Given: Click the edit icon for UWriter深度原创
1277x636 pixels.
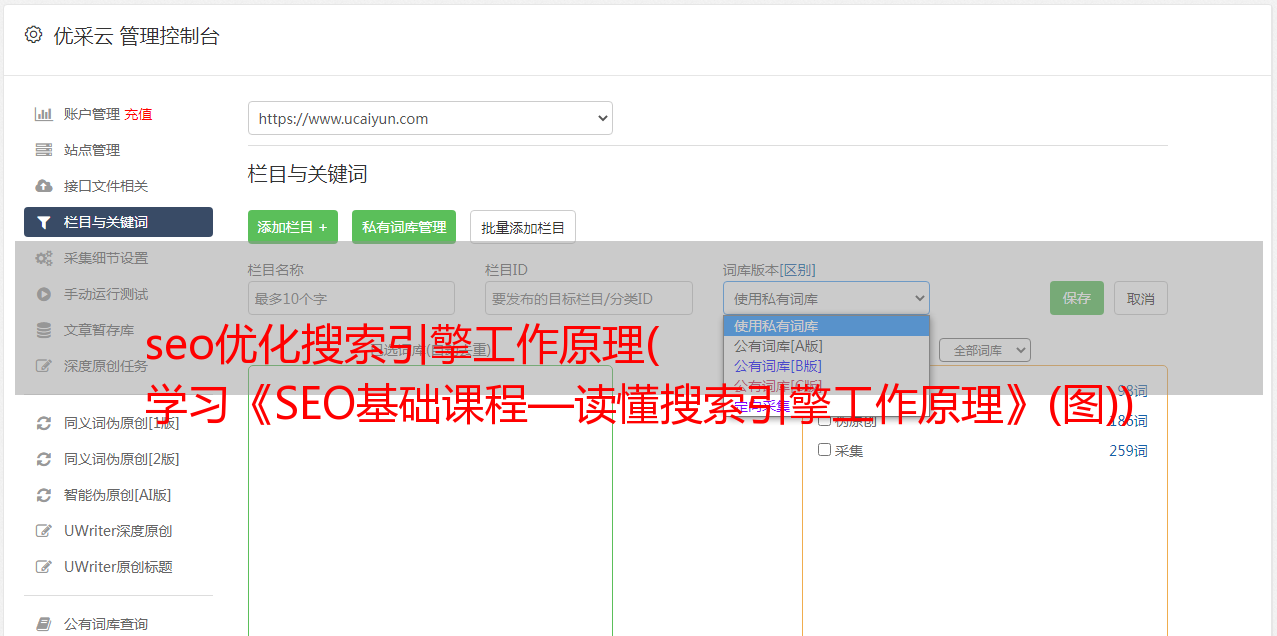Looking at the screenshot, I should click(x=44, y=531).
